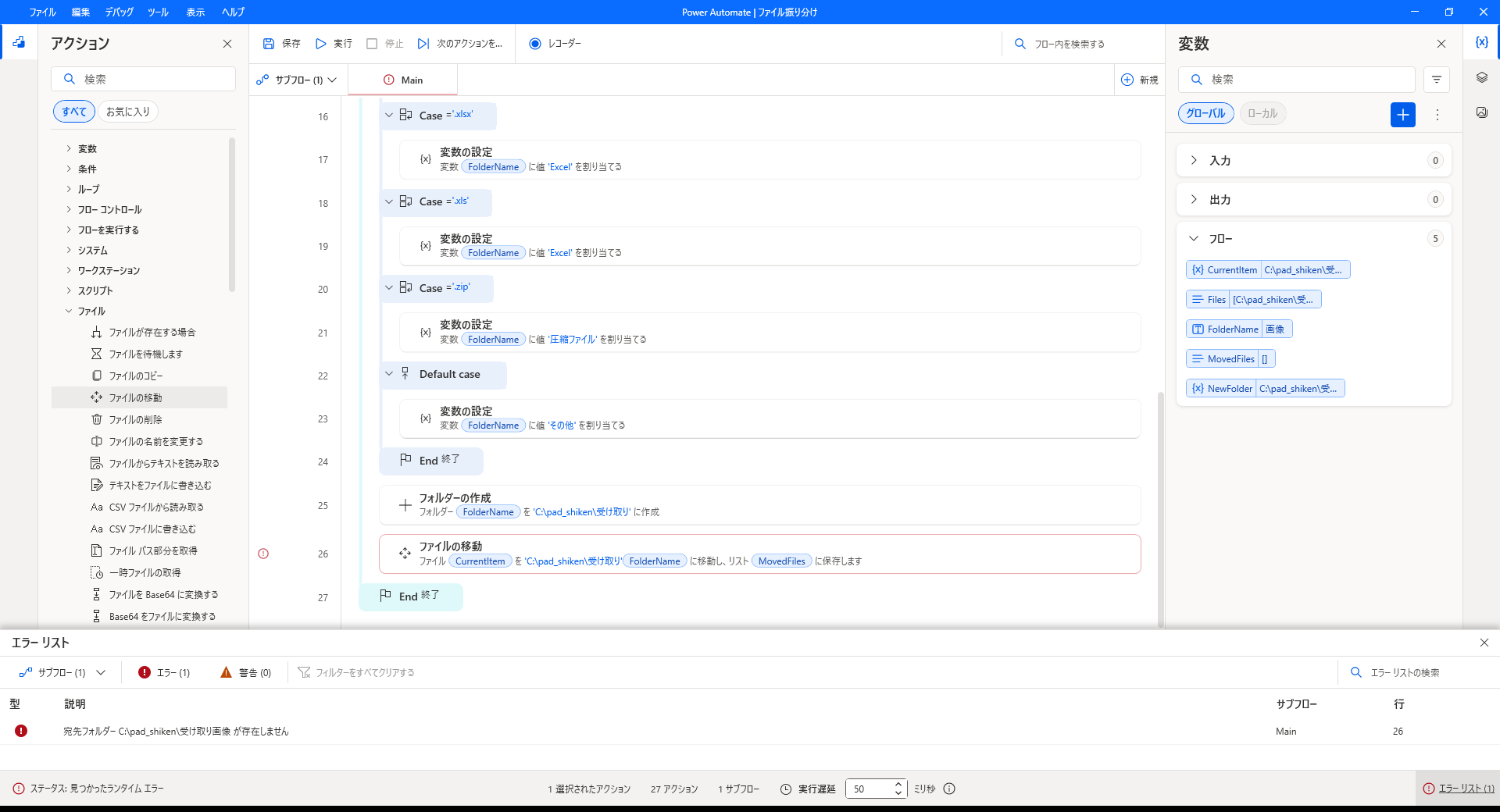1500x812 pixels.
Task: Collapse the Case '.zip' block
Action: [x=389, y=287]
